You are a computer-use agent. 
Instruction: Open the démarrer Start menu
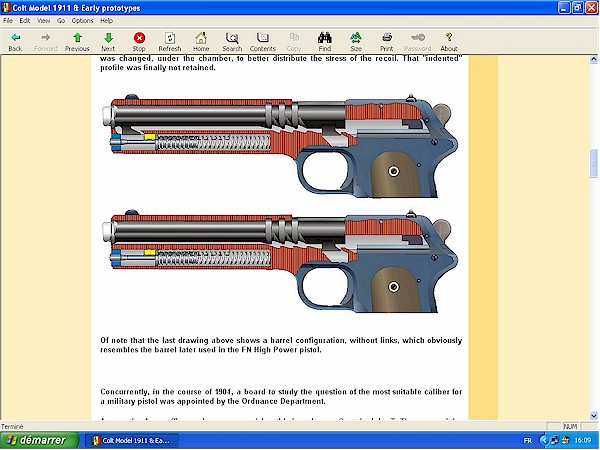[39, 440]
